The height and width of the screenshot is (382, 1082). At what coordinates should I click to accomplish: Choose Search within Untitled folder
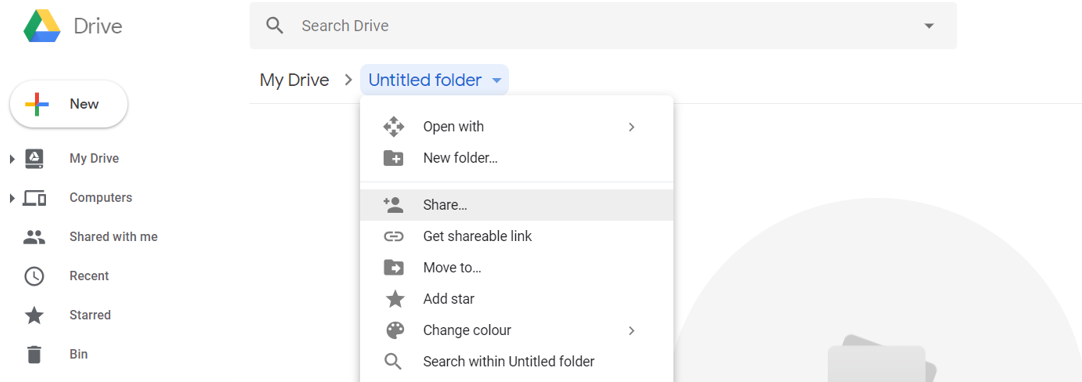click(516, 361)
